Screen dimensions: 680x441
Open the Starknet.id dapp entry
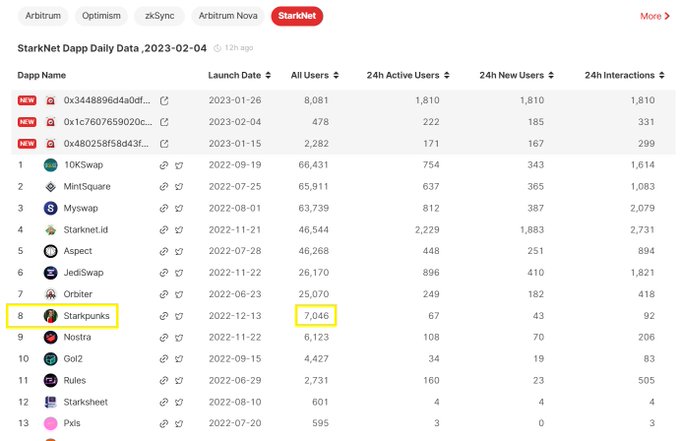click(x=85, y=229)
